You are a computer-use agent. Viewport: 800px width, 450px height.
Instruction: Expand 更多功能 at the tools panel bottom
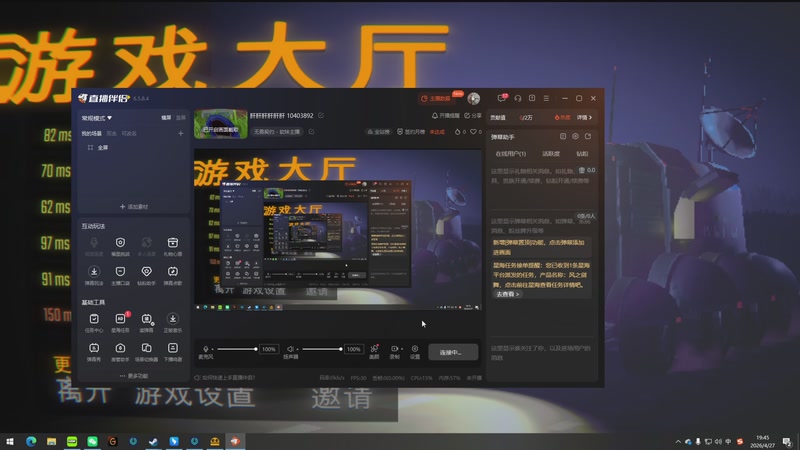tap(134, 376)
